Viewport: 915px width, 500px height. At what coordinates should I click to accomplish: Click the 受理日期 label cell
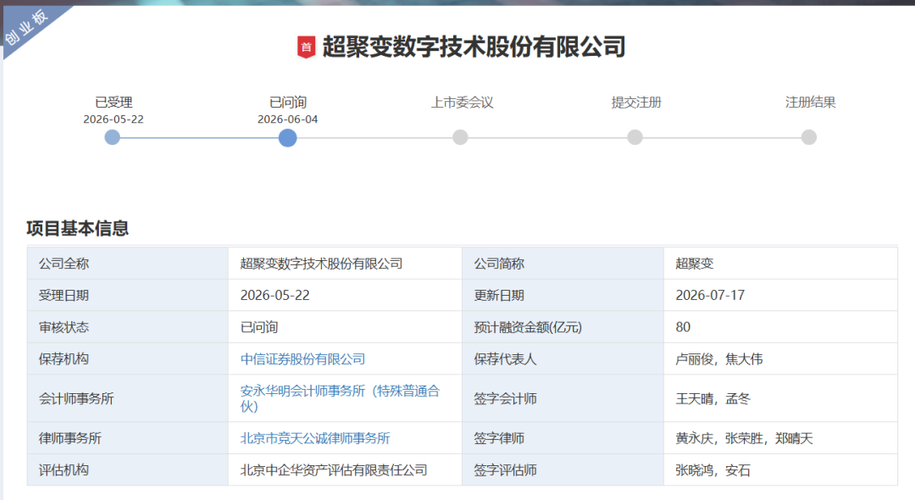coord(128,295)
